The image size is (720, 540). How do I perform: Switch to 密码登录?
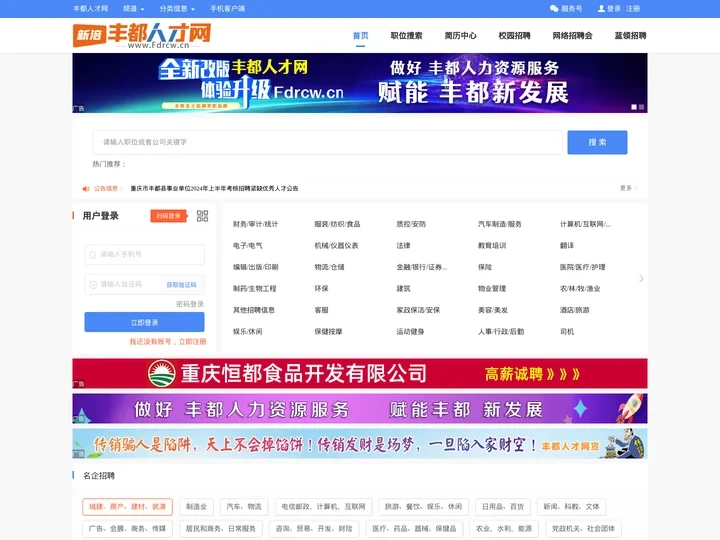coord(190,304)
